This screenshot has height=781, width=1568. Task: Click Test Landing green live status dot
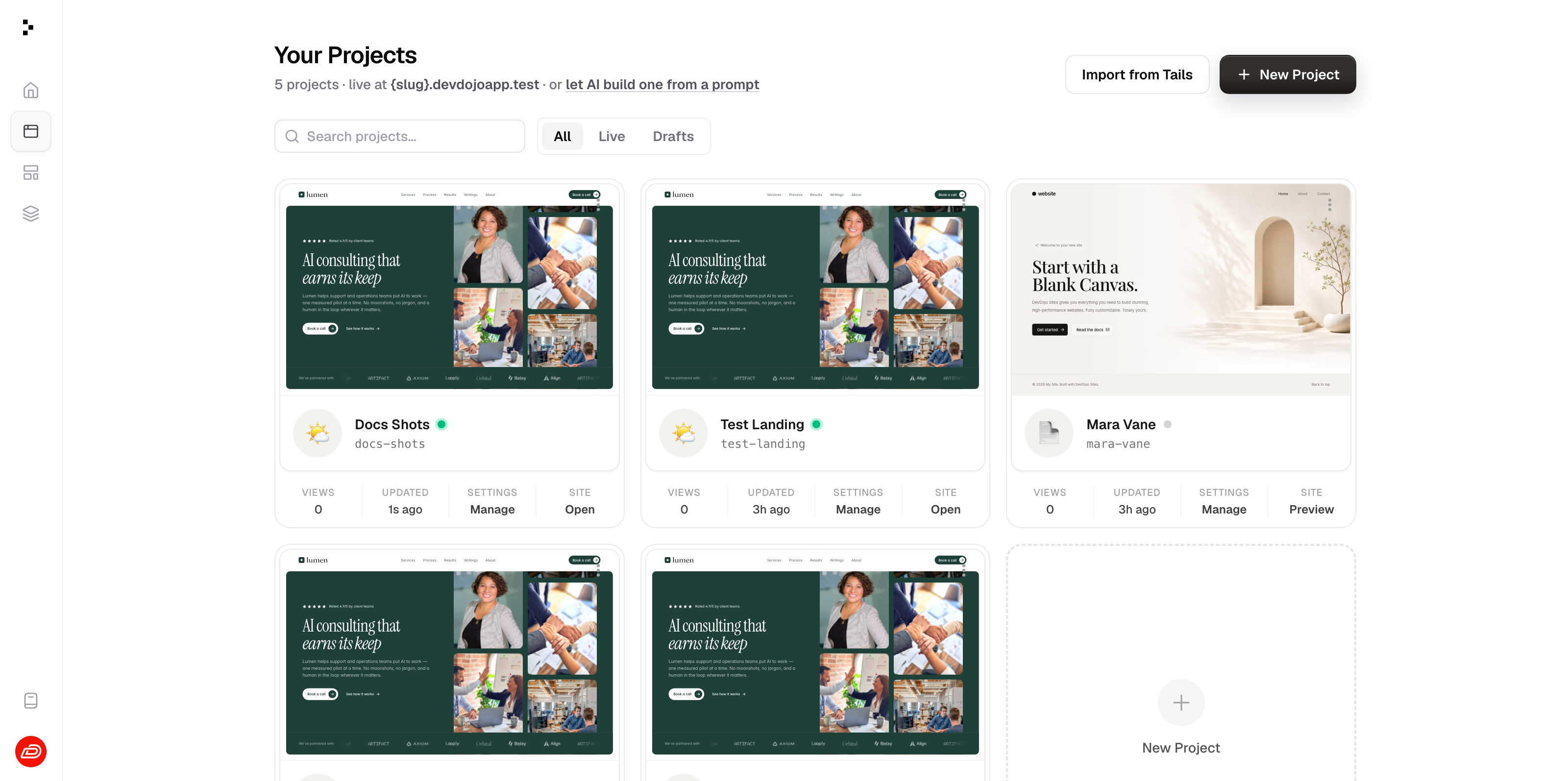coord(817,424)
